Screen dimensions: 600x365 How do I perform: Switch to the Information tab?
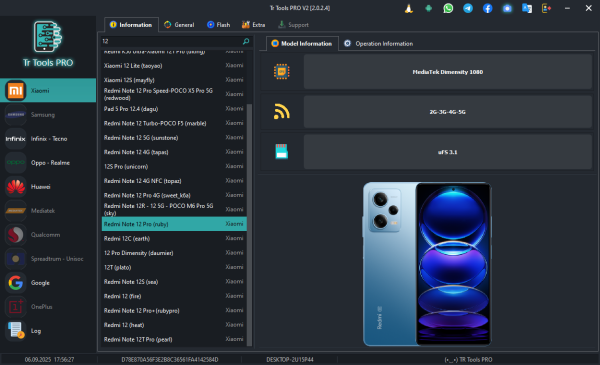(131, 24)
